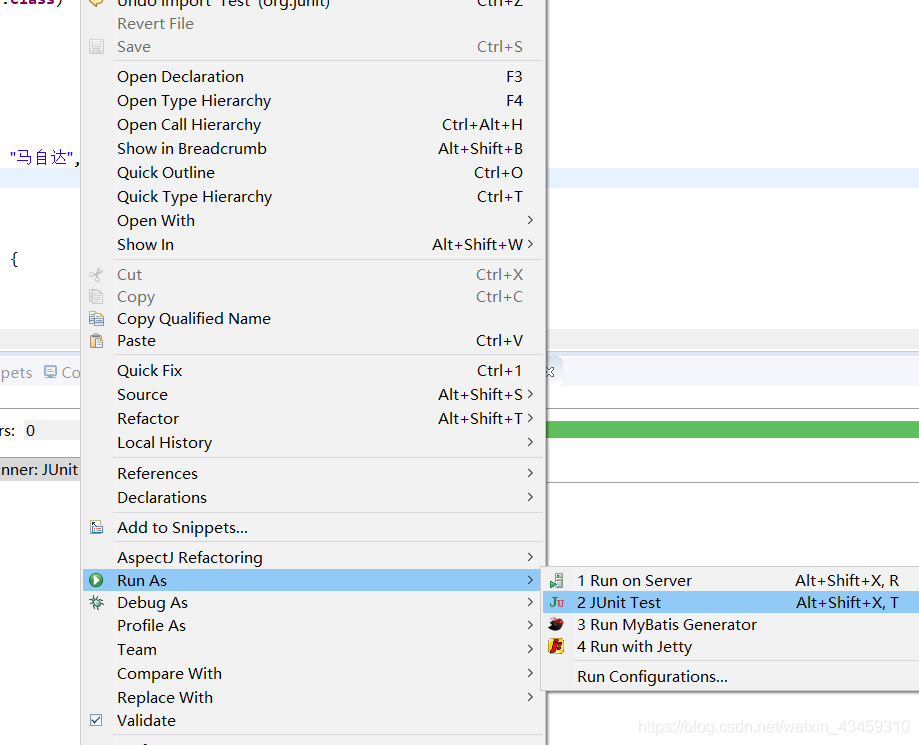This screenshot has width=919, height=745.
Task: Expand the References submenu arrow
Action: 530,473
